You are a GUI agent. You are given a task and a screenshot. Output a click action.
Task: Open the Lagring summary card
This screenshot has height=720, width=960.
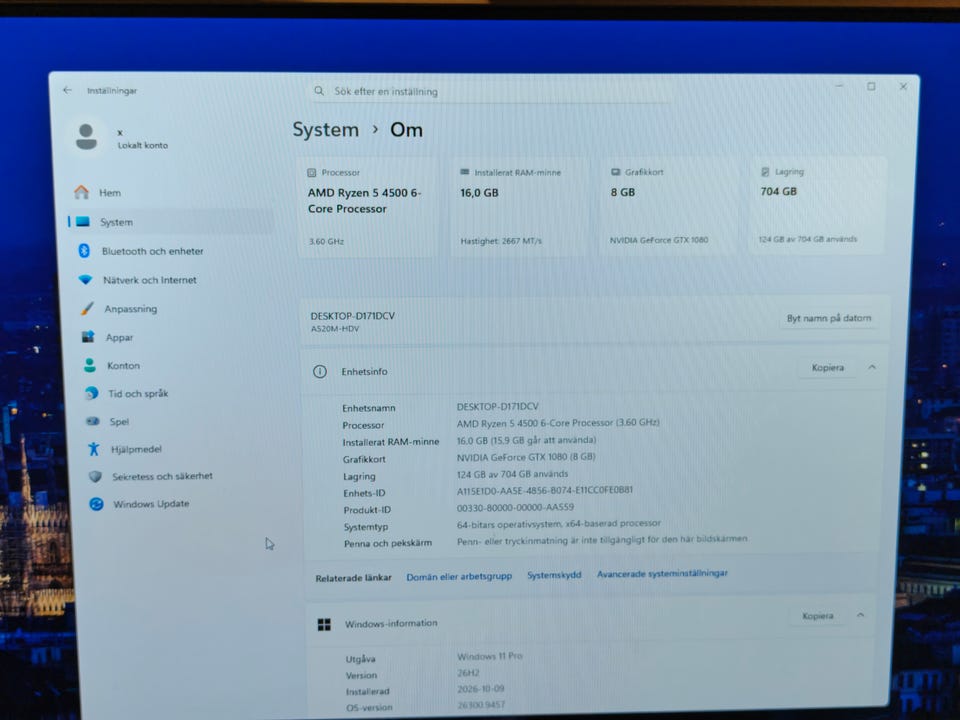(x=817, y=204)
